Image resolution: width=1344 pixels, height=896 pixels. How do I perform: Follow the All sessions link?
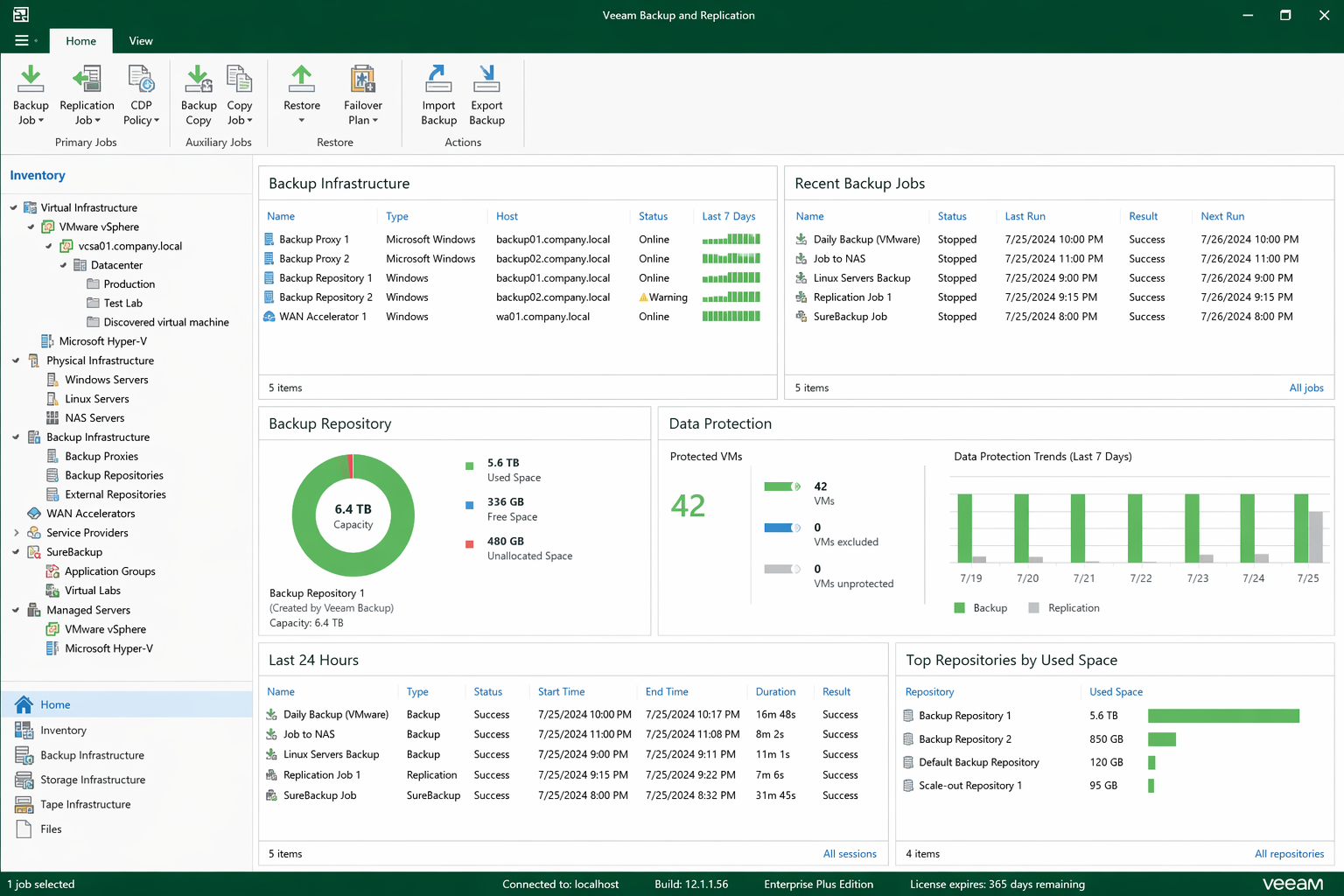click(x=849, y=854)
